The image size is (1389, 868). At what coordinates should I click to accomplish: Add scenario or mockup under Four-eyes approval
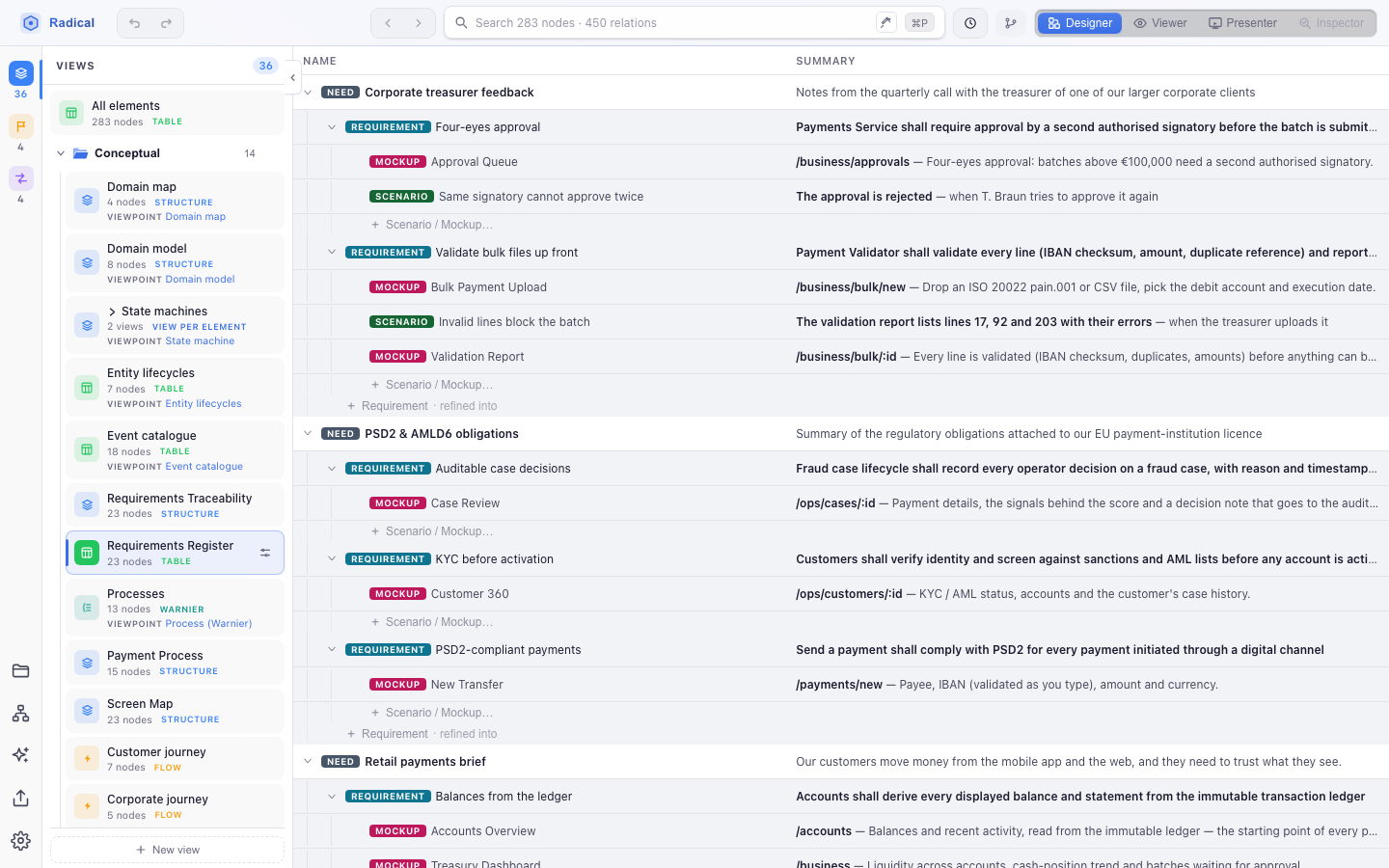(432, 225)
